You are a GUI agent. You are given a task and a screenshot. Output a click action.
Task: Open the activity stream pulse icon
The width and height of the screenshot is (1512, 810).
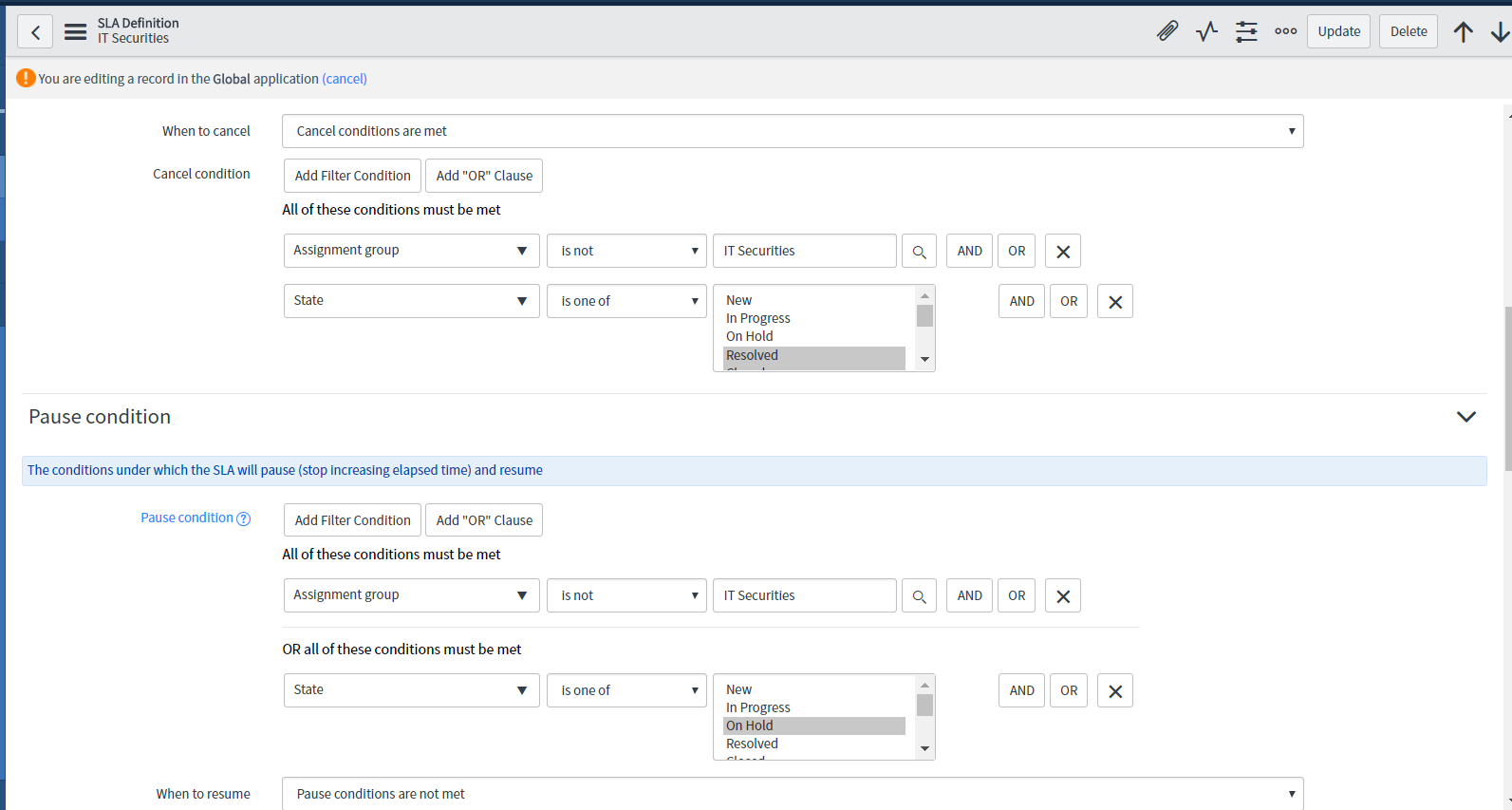1207,31
